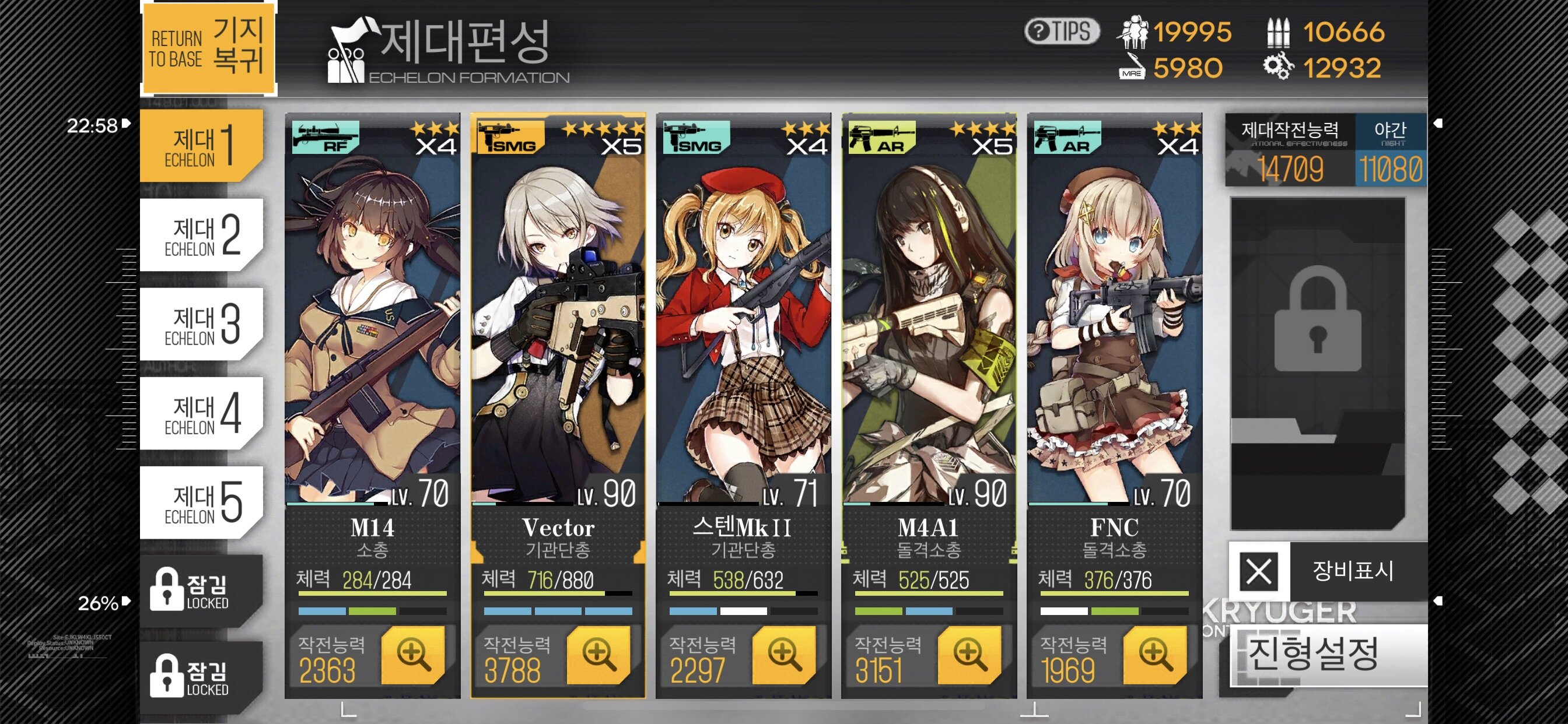Click magnifier icon under FNC card

pyautogui.click(x=1156, y=655)
